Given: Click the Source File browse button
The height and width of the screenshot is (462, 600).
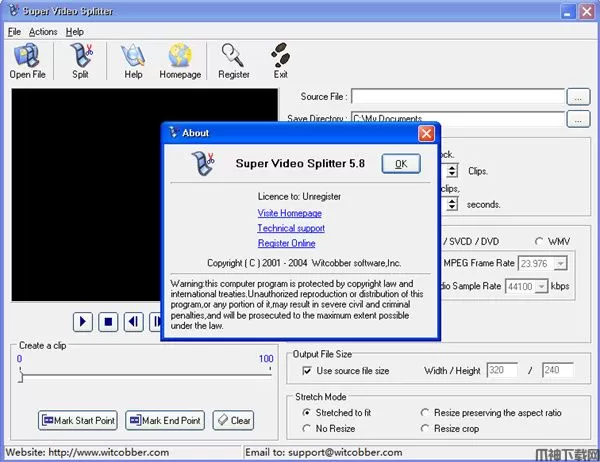Looking at the screenshot, I should tap(577, 97).
